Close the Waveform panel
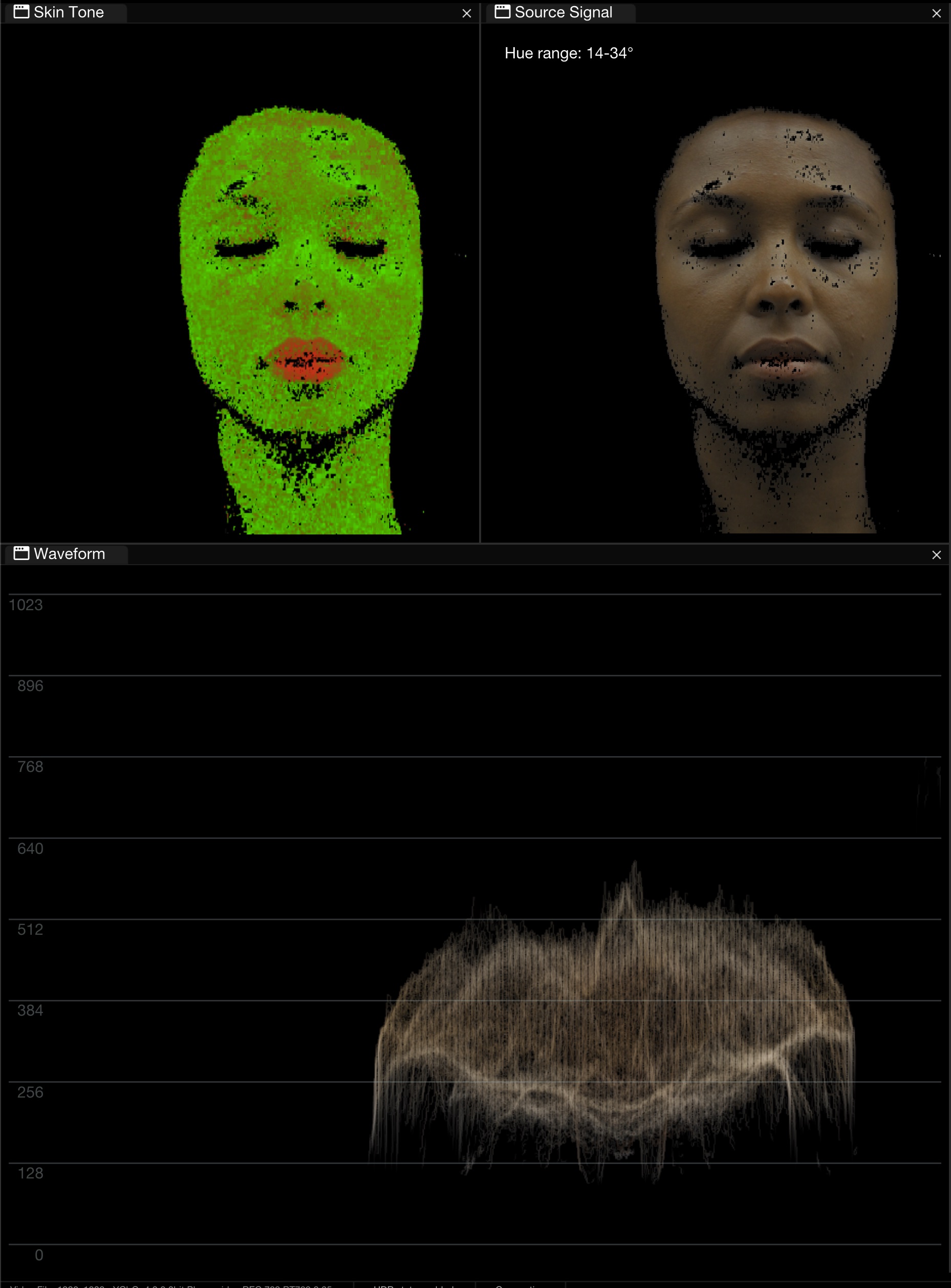 click(x=936, y=555)
